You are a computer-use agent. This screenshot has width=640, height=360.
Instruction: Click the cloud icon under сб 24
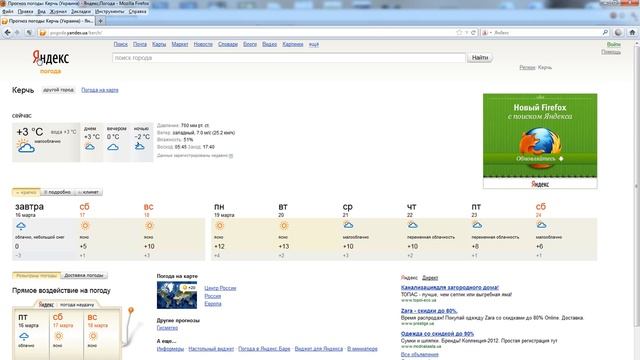click(x=541, y=225)
